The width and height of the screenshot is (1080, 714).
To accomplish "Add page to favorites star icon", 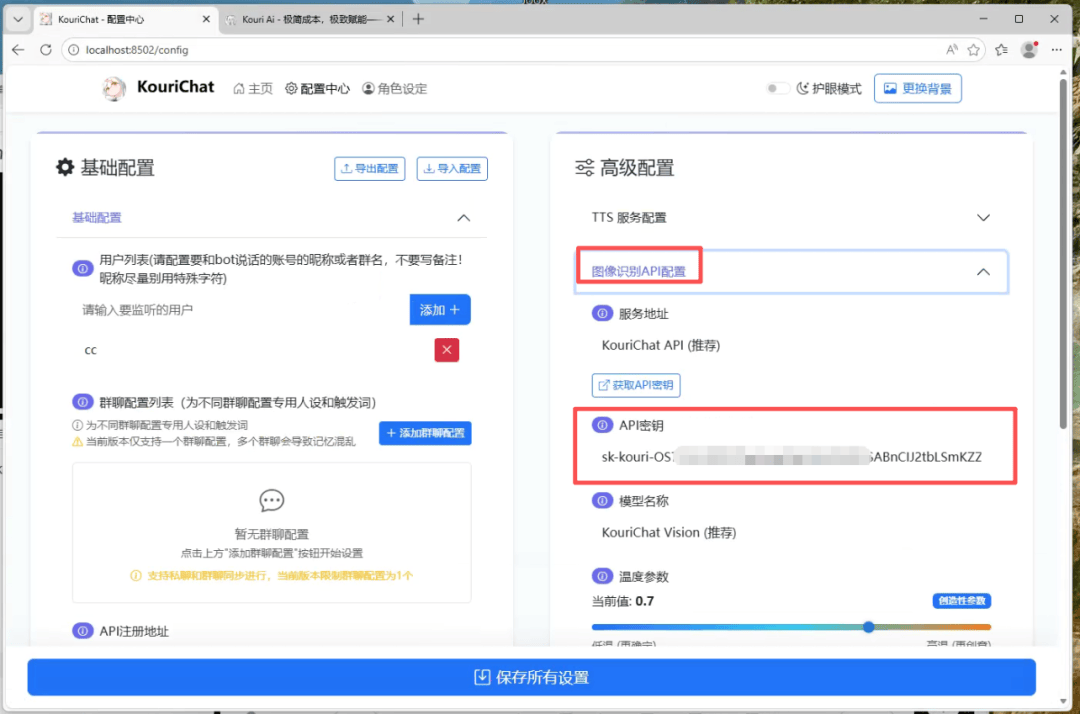I will (973, 50).
